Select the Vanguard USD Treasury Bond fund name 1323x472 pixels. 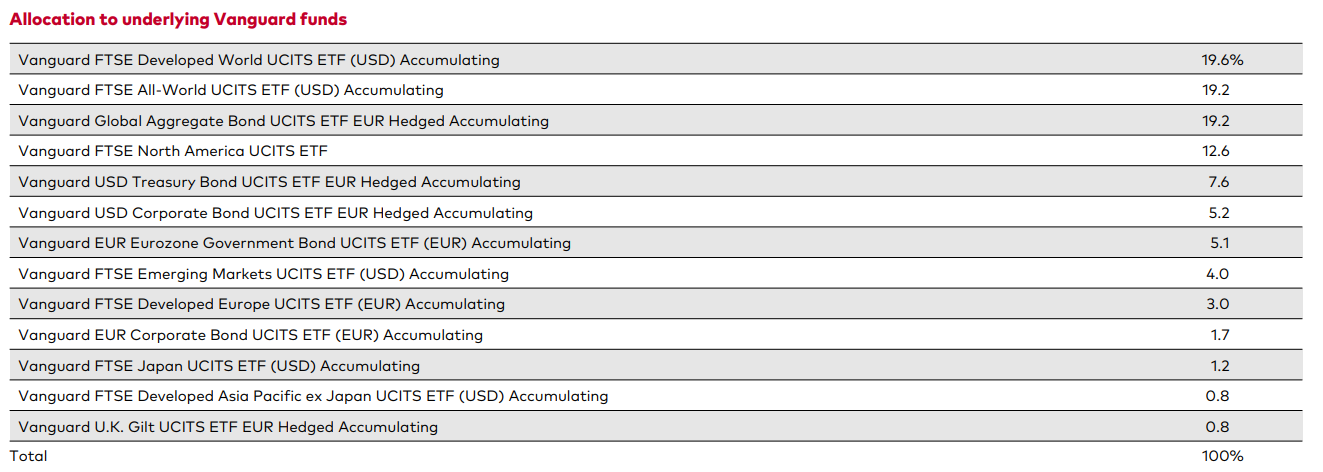click(x=270, y=182)
